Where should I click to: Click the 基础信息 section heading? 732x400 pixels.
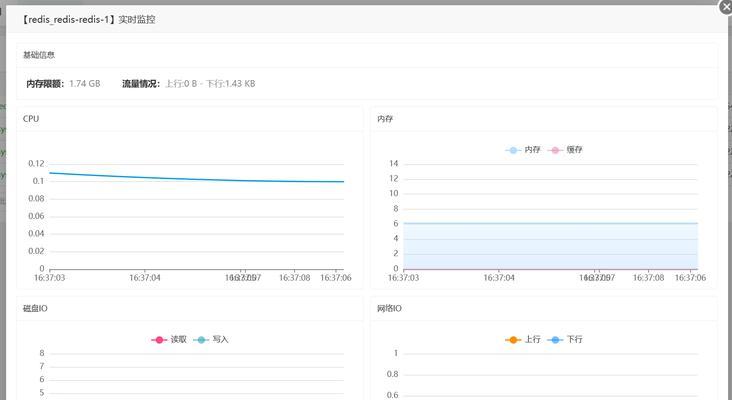(x=39, y=55)
